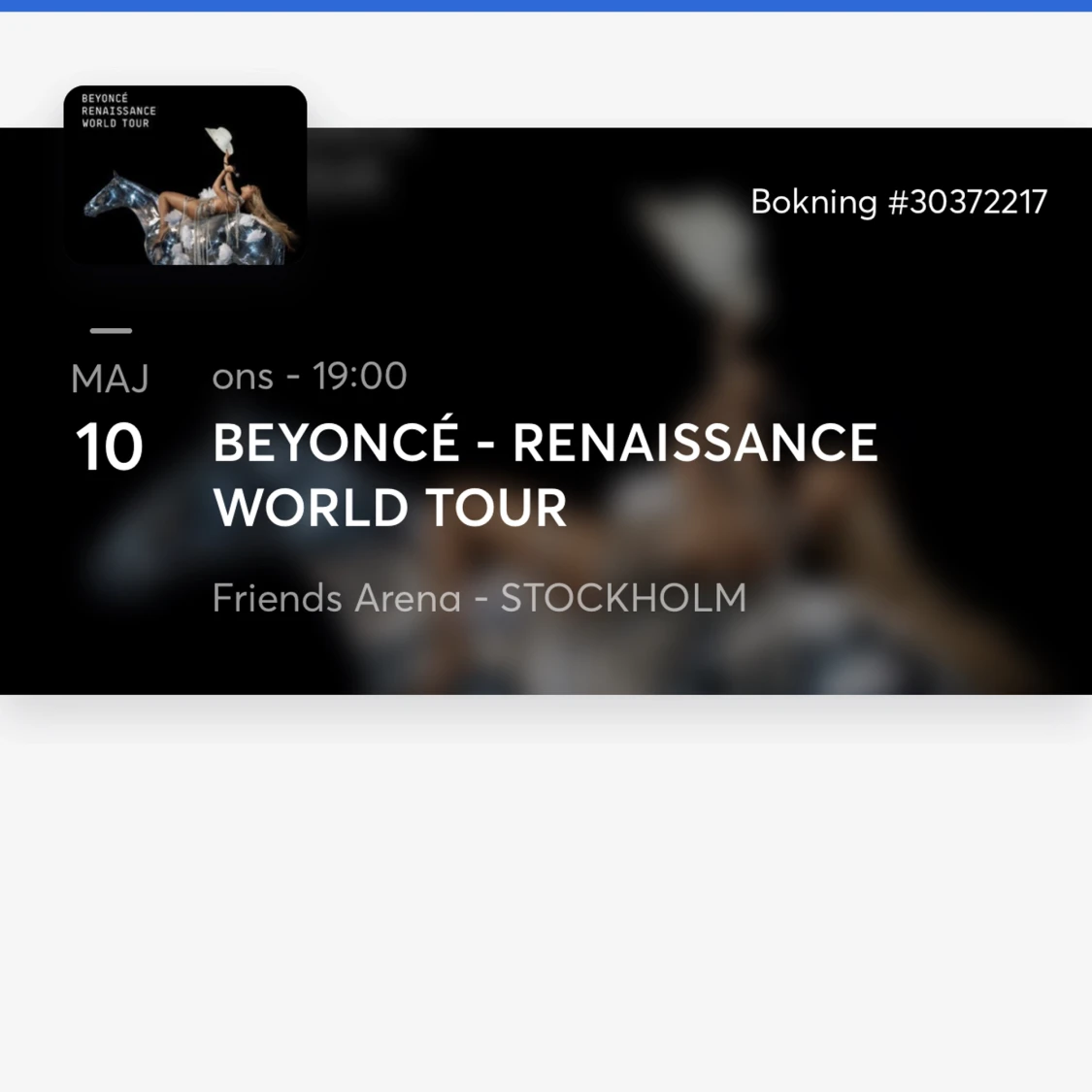The width and height of the screenshot is (1092, 1092).
Task: Tap the white cowboy hat in poster
Action: click(218, 141)
